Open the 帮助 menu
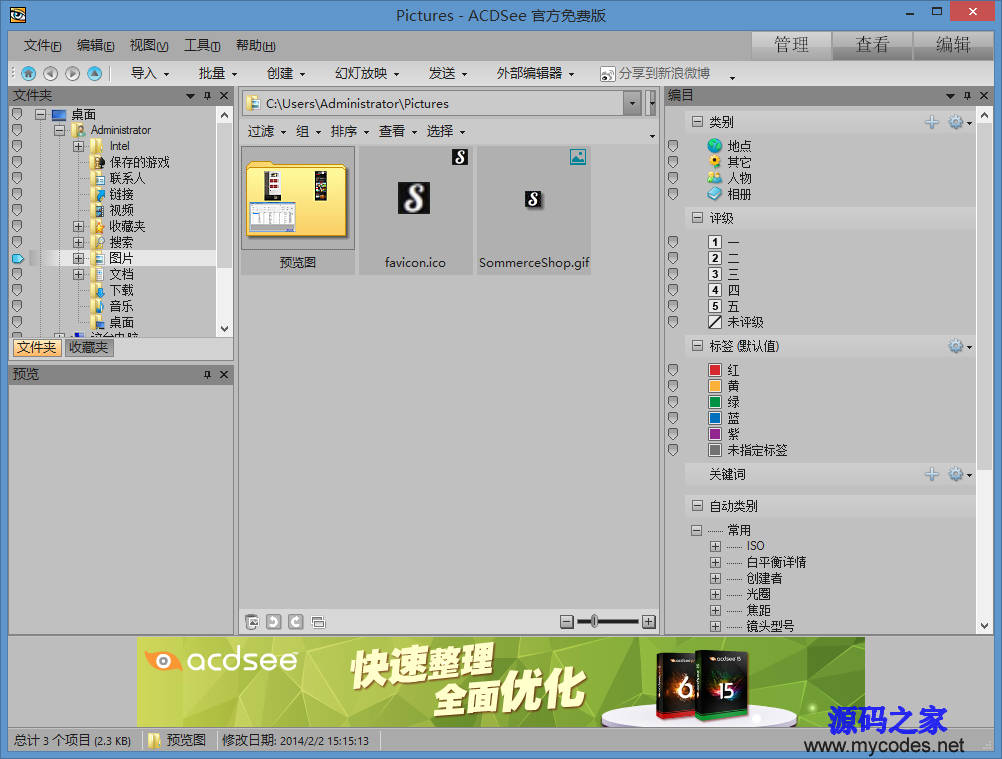The image size is (1002, 759). 256,45
